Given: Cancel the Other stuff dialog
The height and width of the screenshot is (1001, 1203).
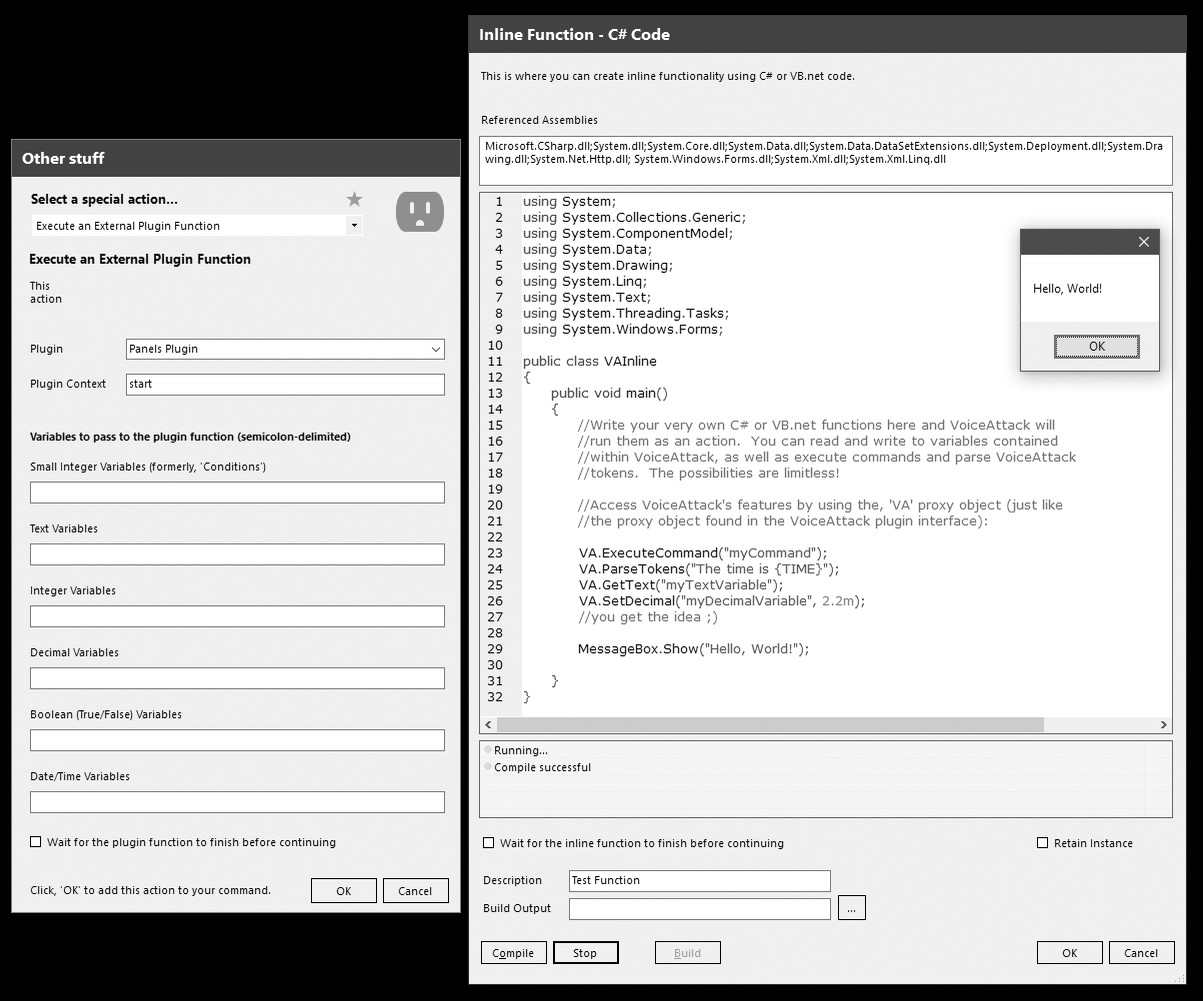Looking at the screenshot, I should 415,891.
